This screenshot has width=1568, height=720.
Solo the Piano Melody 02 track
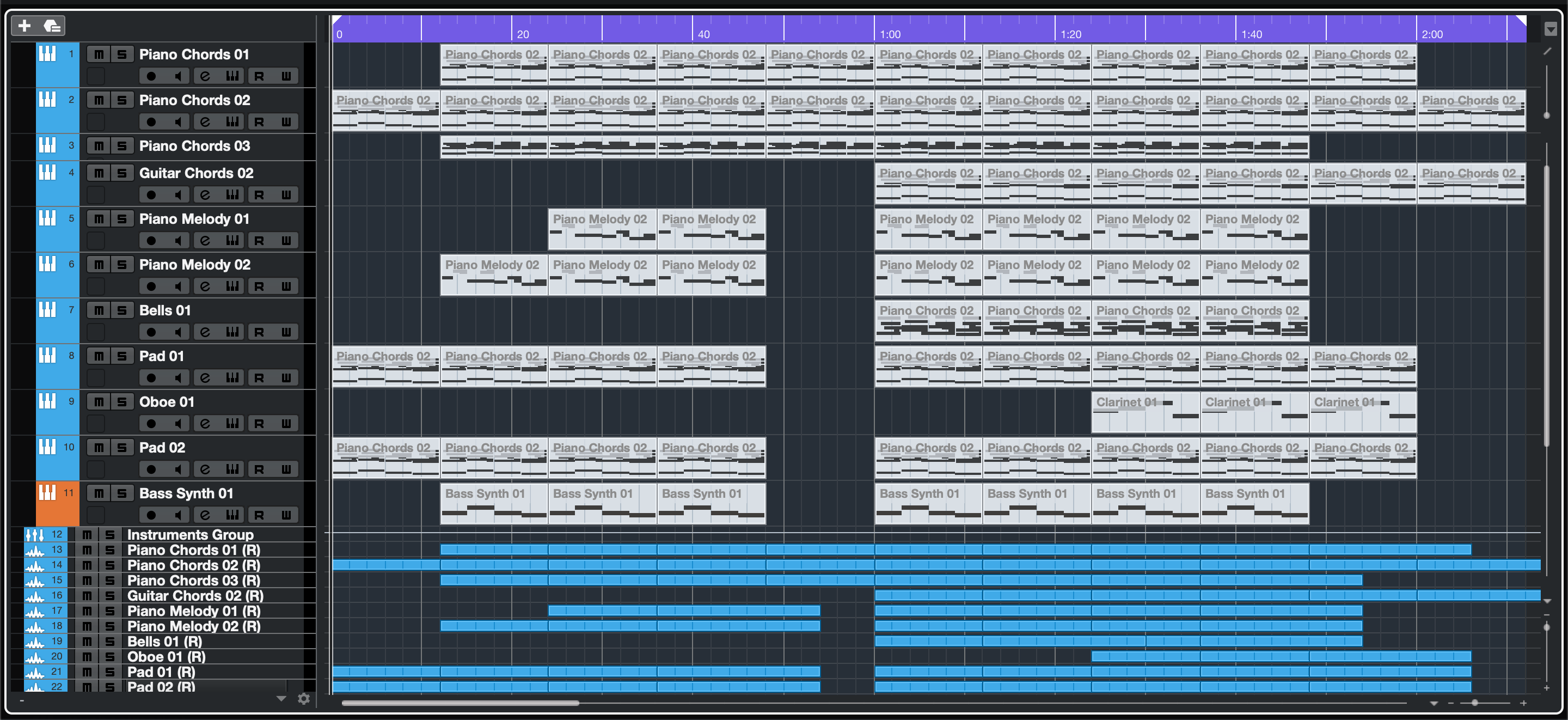click(x=122, y=265)
